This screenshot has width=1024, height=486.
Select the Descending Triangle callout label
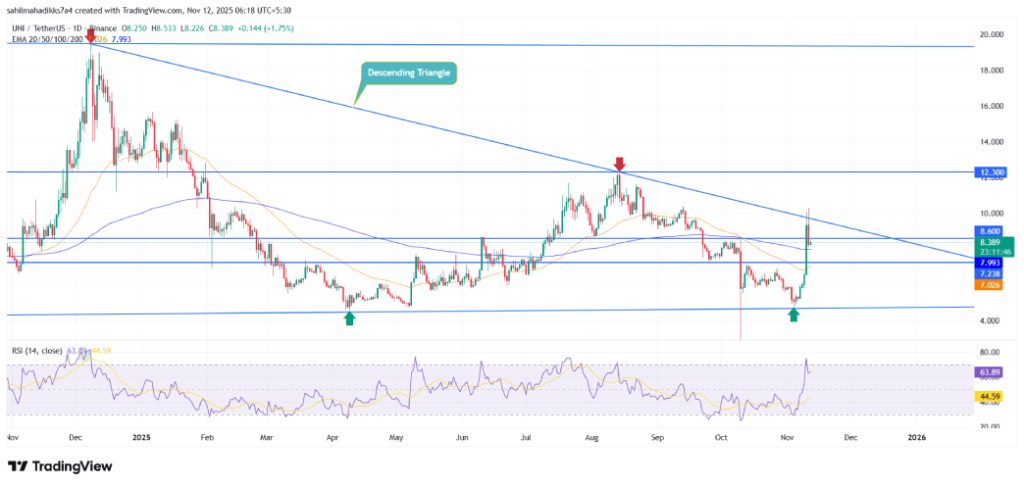(408, 72)
